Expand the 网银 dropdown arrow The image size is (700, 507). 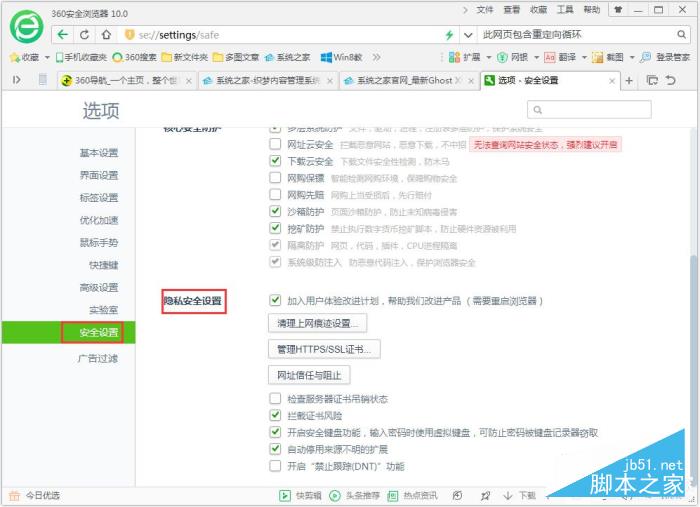point(536,58)
